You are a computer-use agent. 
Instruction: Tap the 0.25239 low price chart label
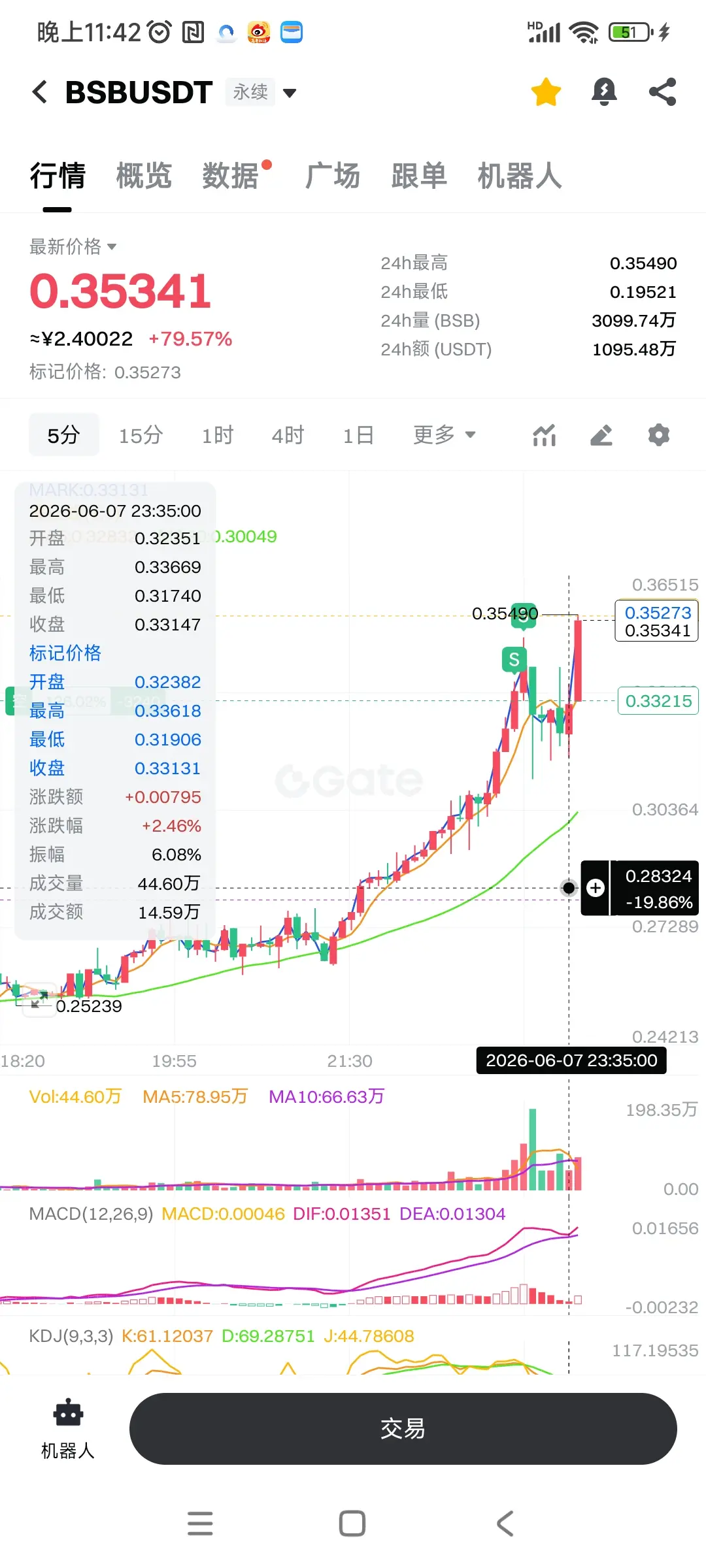89,1006
